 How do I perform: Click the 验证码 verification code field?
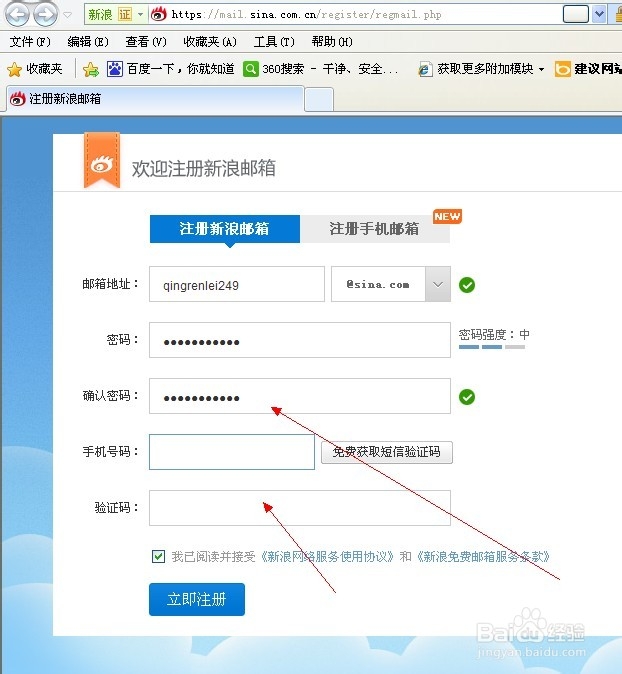300,508
